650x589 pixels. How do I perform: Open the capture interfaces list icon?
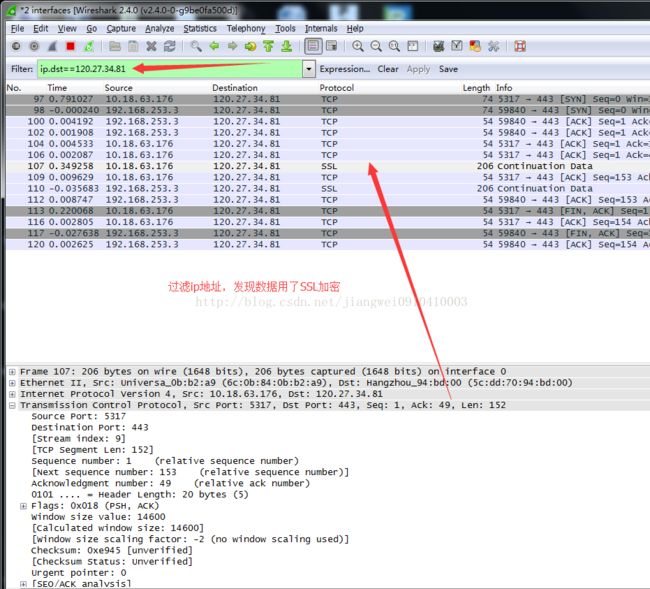pos(16,46)
